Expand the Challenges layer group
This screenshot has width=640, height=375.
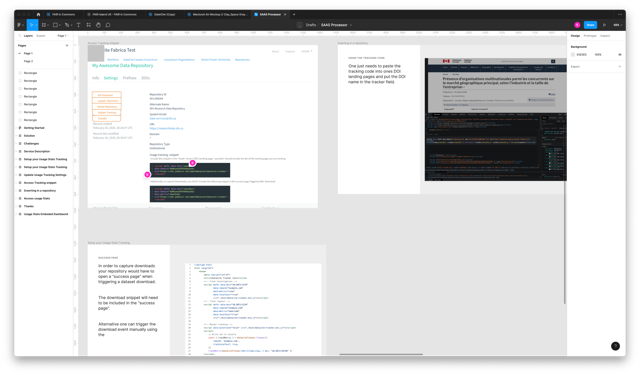coord(17,144)
